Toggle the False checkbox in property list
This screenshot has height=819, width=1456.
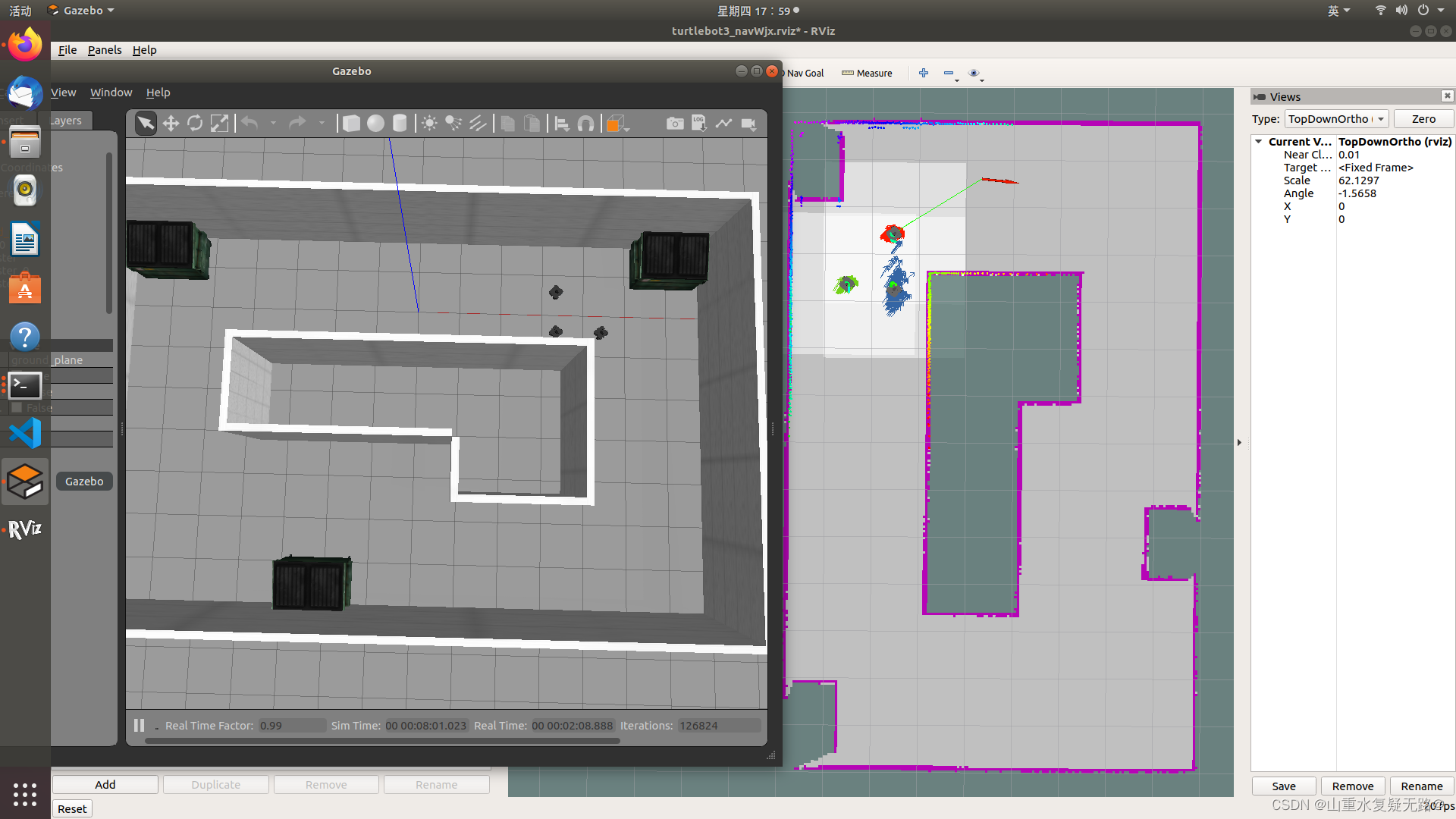click(17, 408)
